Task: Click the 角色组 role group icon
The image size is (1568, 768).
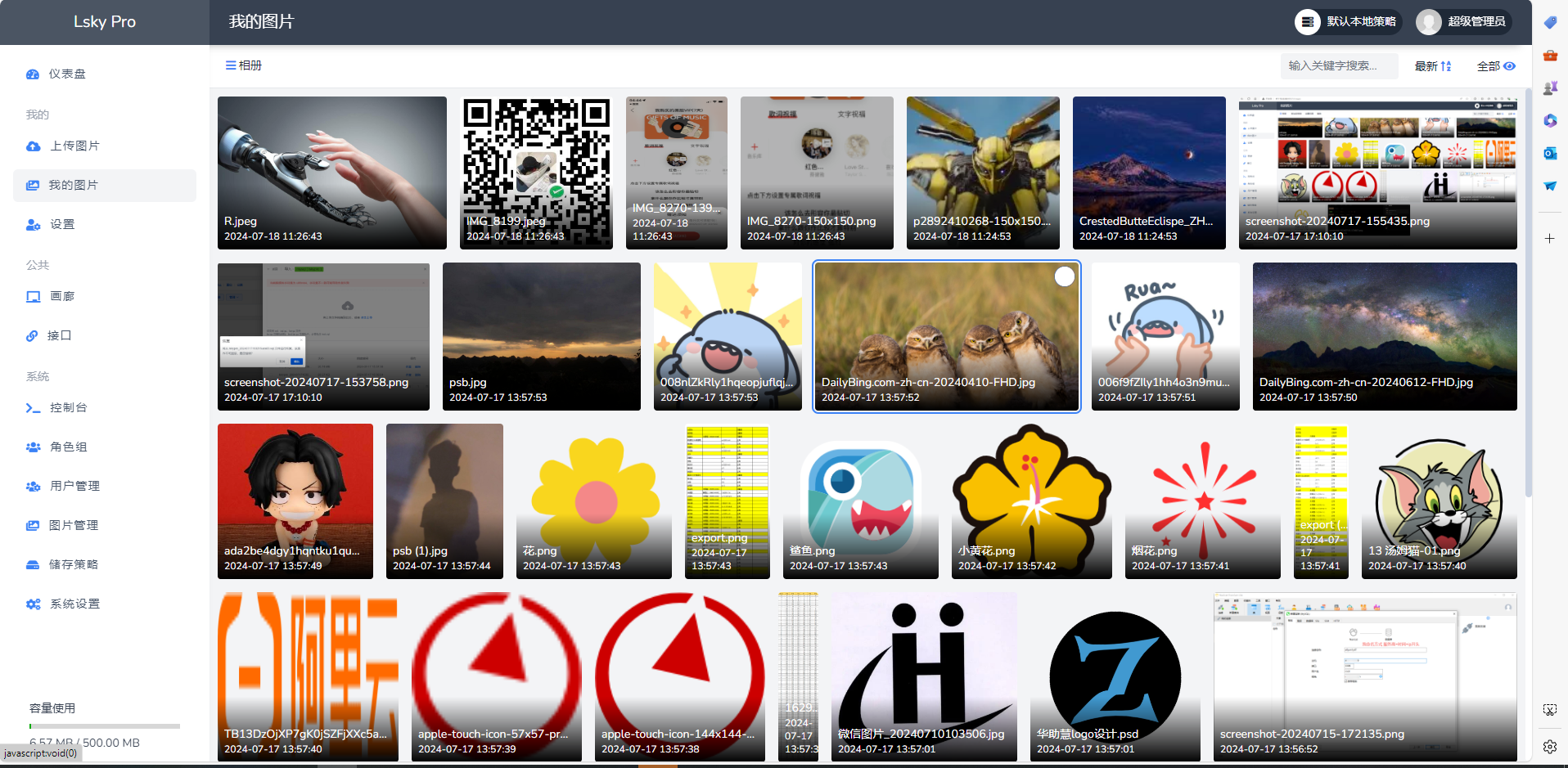Action: (33, 447)
